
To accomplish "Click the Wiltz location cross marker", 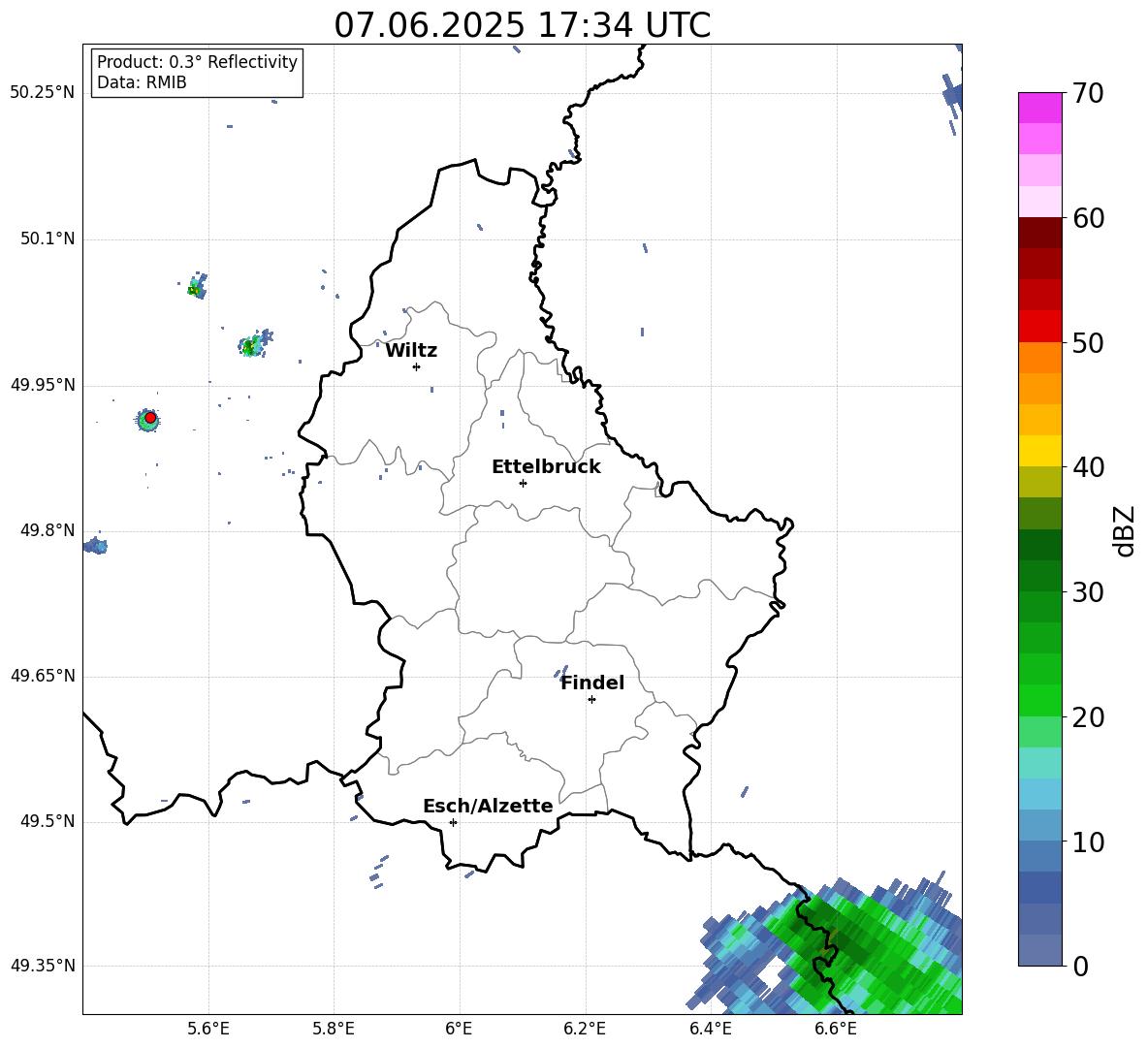I will click(417, 366).
